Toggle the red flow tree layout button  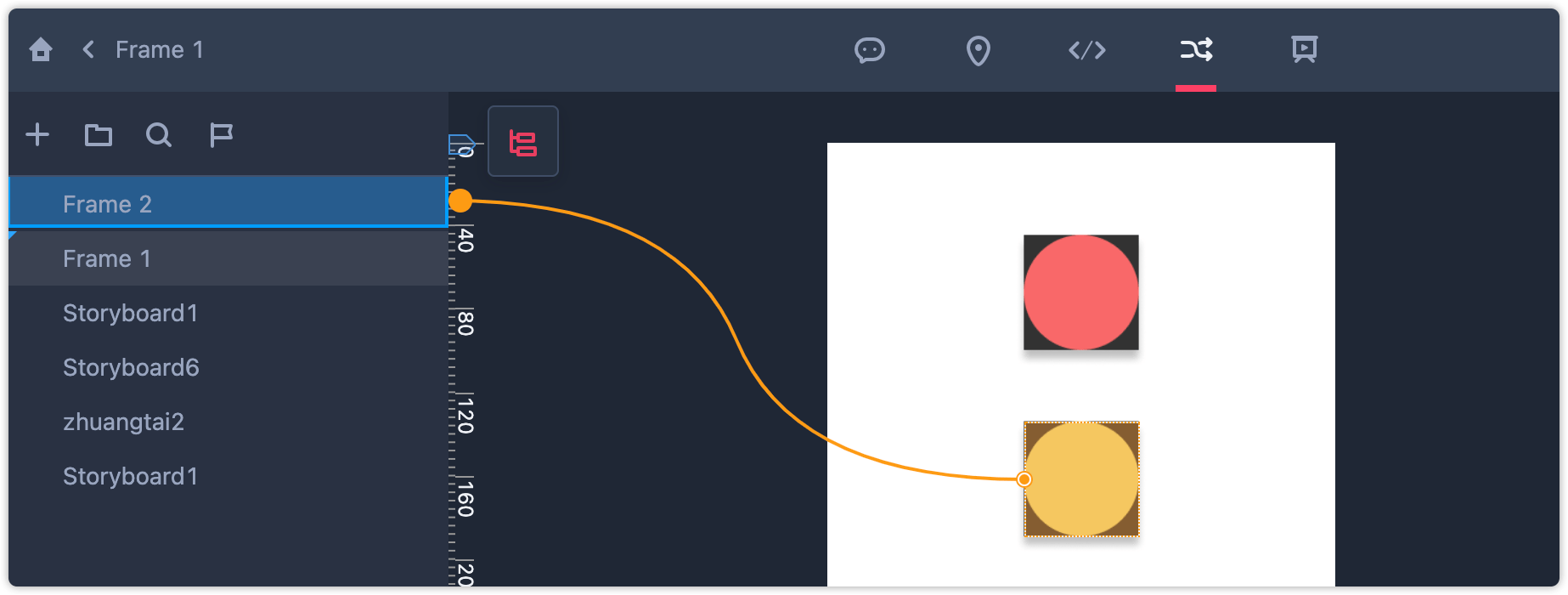[x=523, y=141]
